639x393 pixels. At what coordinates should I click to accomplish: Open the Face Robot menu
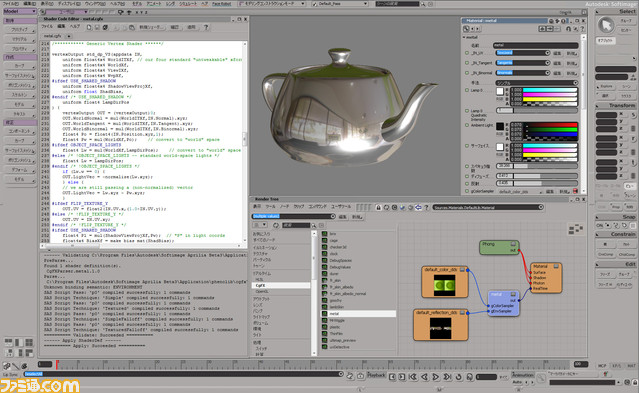(x=222, y=4)
